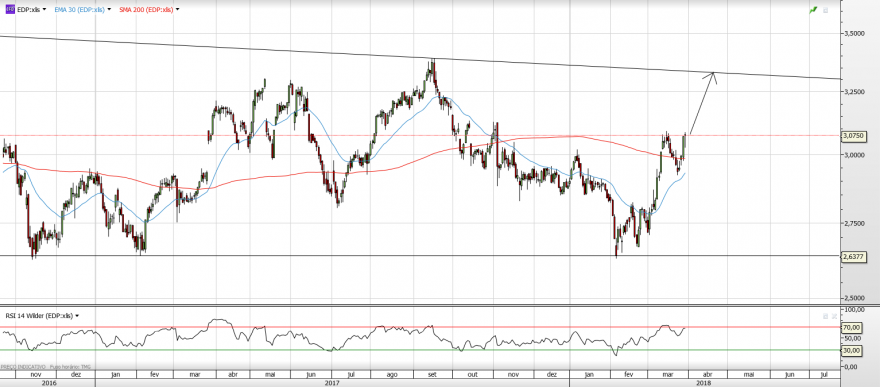Click the 2,7500 price axis value
This screenshot has height=387, width=880.
854,224
